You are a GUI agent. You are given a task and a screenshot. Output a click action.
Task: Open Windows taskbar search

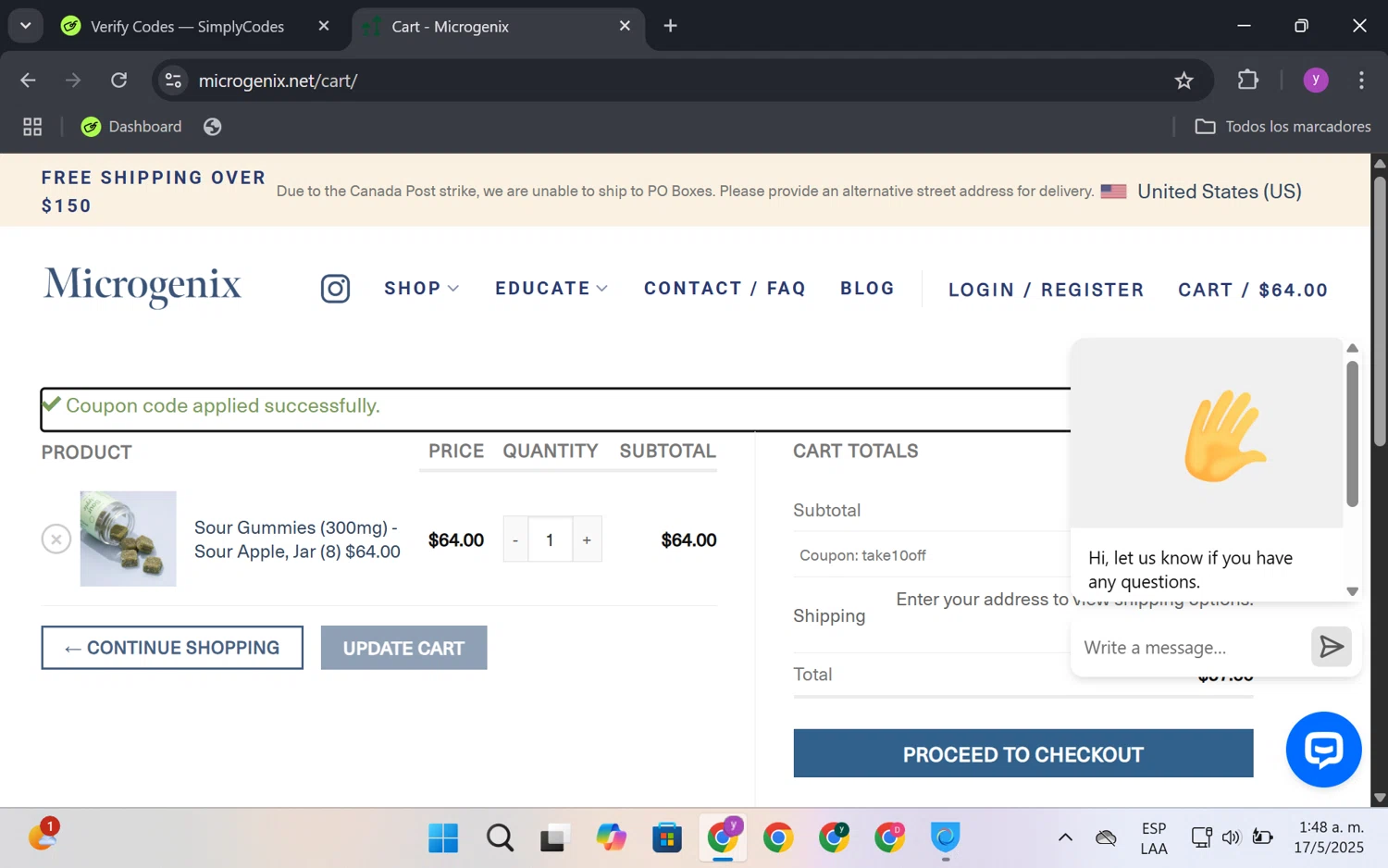(500, 838)
